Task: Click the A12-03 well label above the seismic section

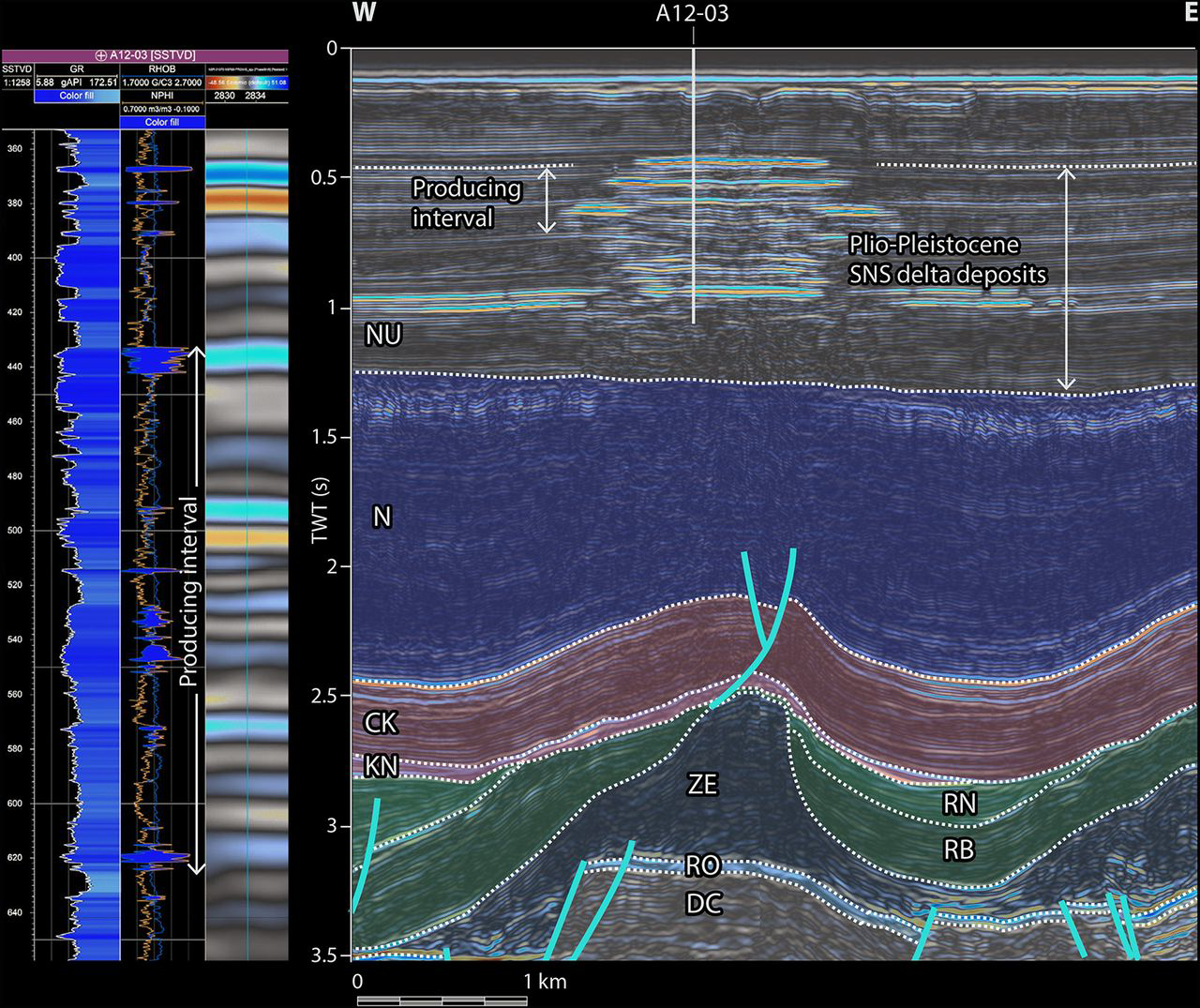Action: pyautogui.click(x=693, y=13)
